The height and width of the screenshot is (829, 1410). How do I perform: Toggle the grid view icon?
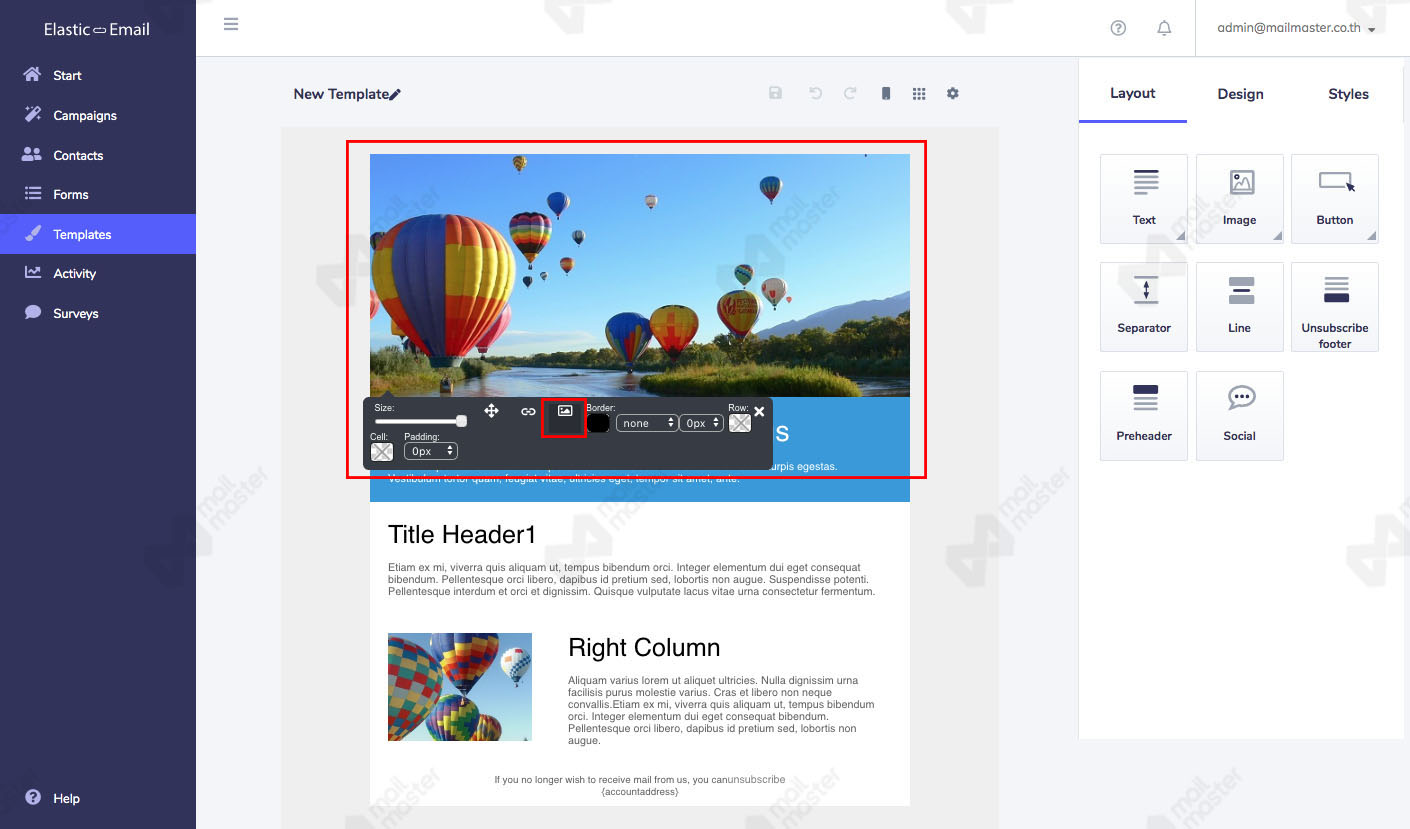919,93
